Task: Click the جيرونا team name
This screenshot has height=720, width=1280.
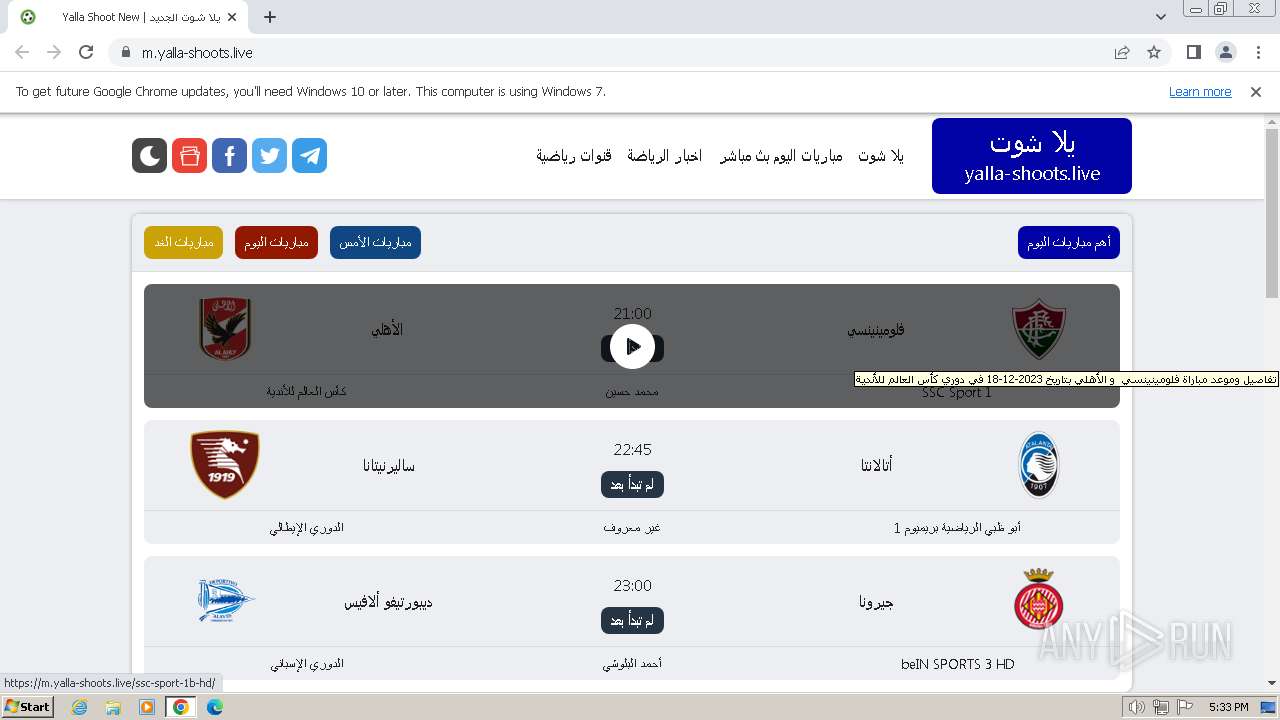Action: pos(876,602)
